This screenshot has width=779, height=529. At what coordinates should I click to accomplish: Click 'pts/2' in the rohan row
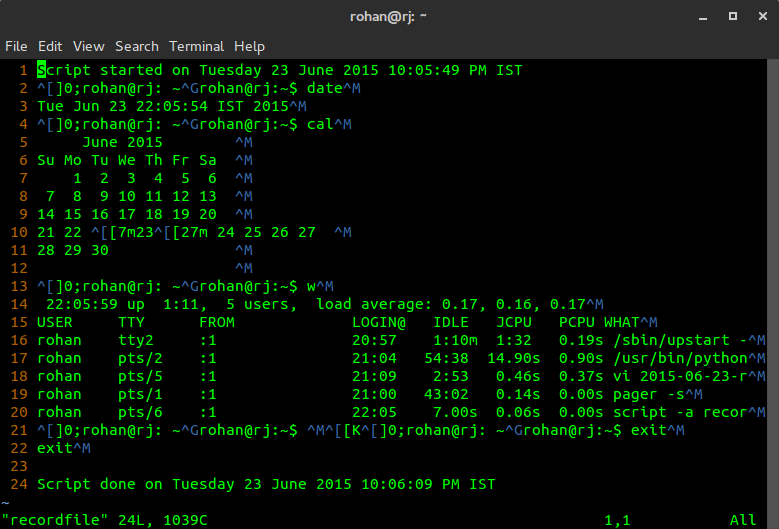point(141,358)
